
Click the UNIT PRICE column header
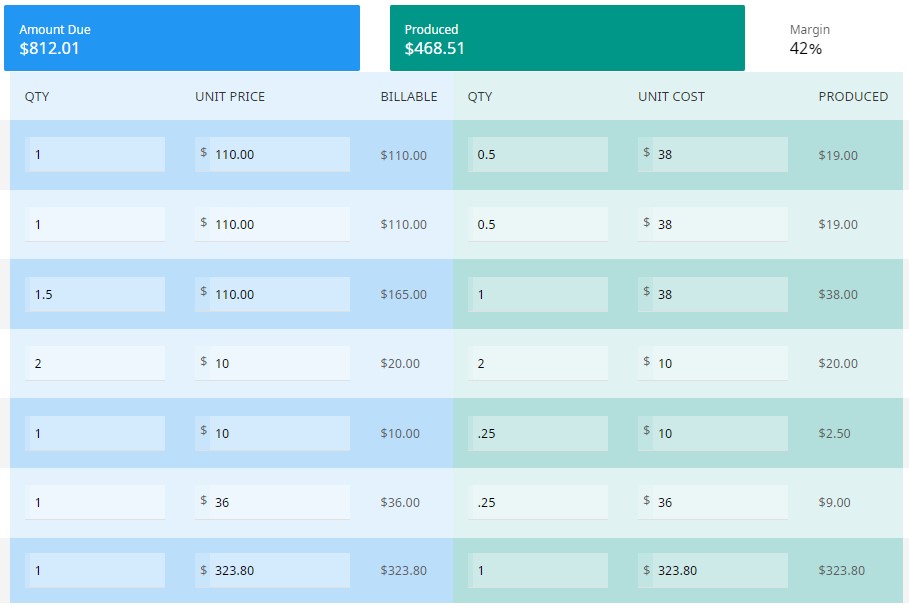(x=230, y=97)
